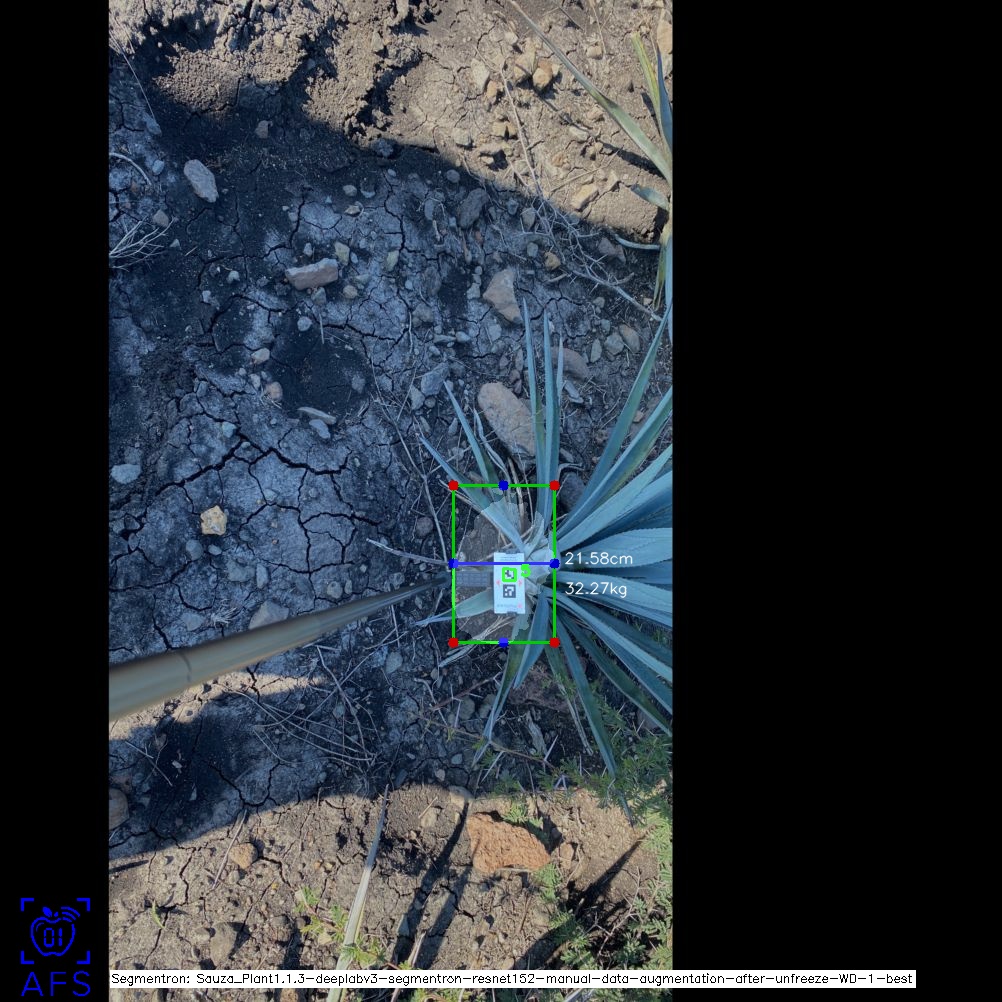This screenshot has width=1002, height=1002.
Task: Click the Segmentron model name text
Action: tap(512, 978)
